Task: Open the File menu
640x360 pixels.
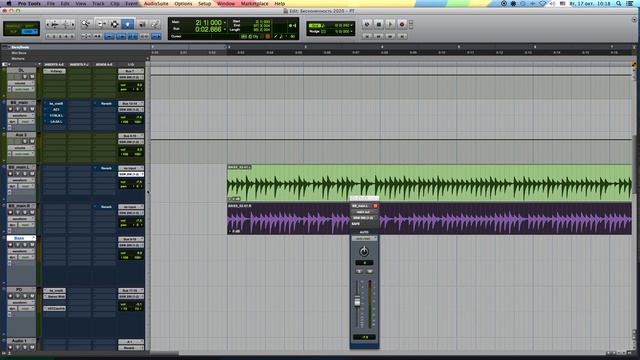Action: 51,3
